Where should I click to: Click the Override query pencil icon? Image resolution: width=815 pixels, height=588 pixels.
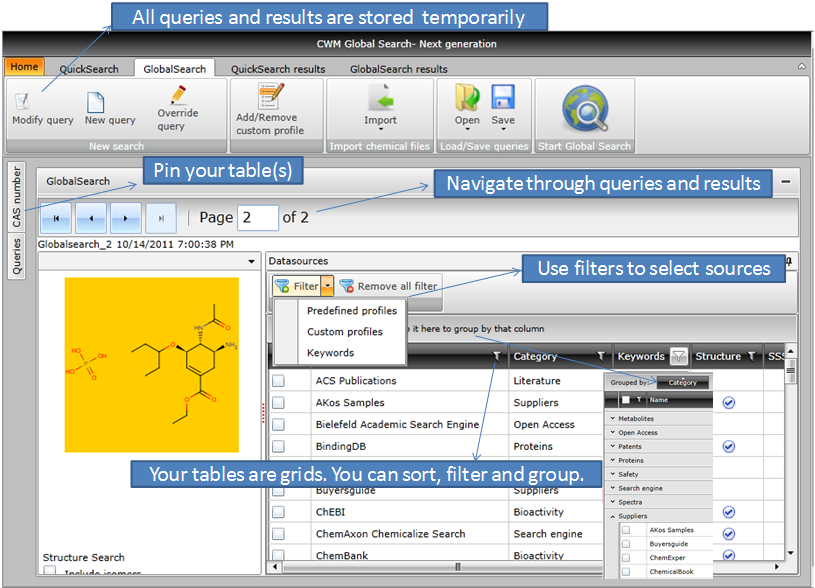(178, 96)
